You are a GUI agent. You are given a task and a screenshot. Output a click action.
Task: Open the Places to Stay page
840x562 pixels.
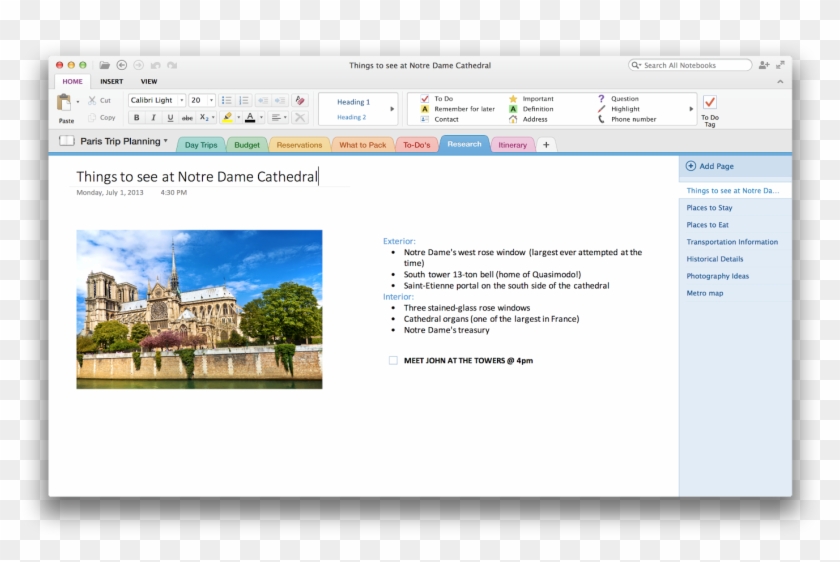point(735,208)
